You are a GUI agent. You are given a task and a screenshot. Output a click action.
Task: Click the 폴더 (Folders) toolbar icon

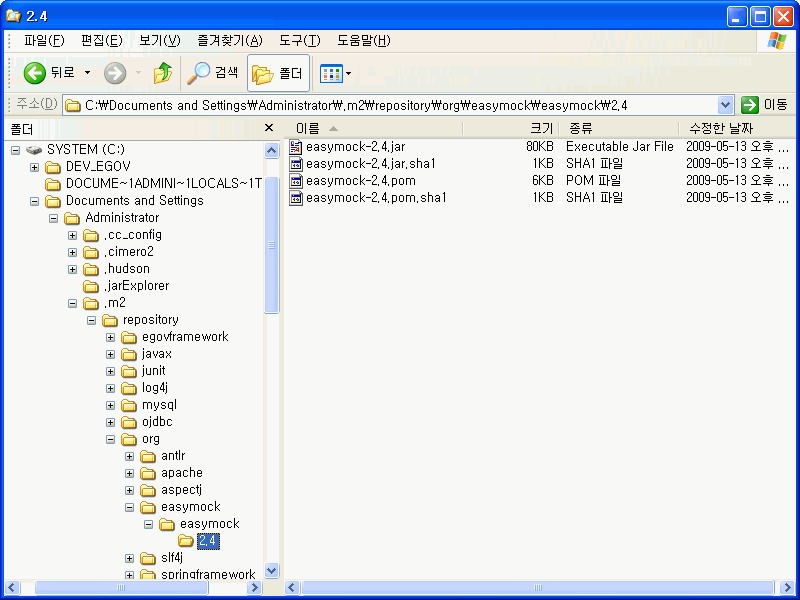[x=263, y=72]
